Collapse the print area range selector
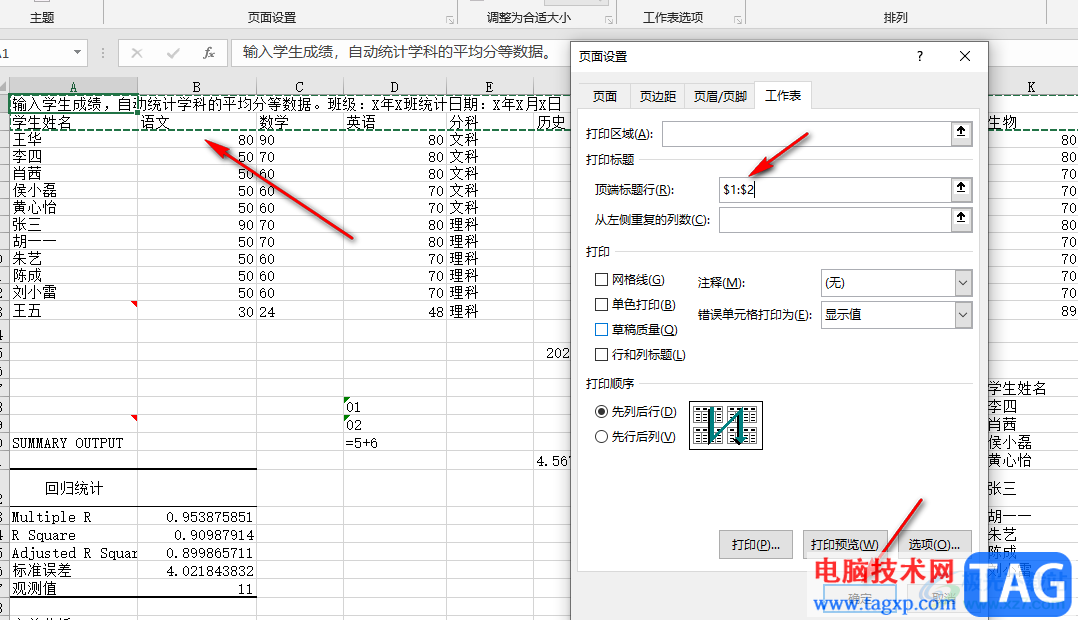Screen dimensions: 1078x620 (961, 133)
